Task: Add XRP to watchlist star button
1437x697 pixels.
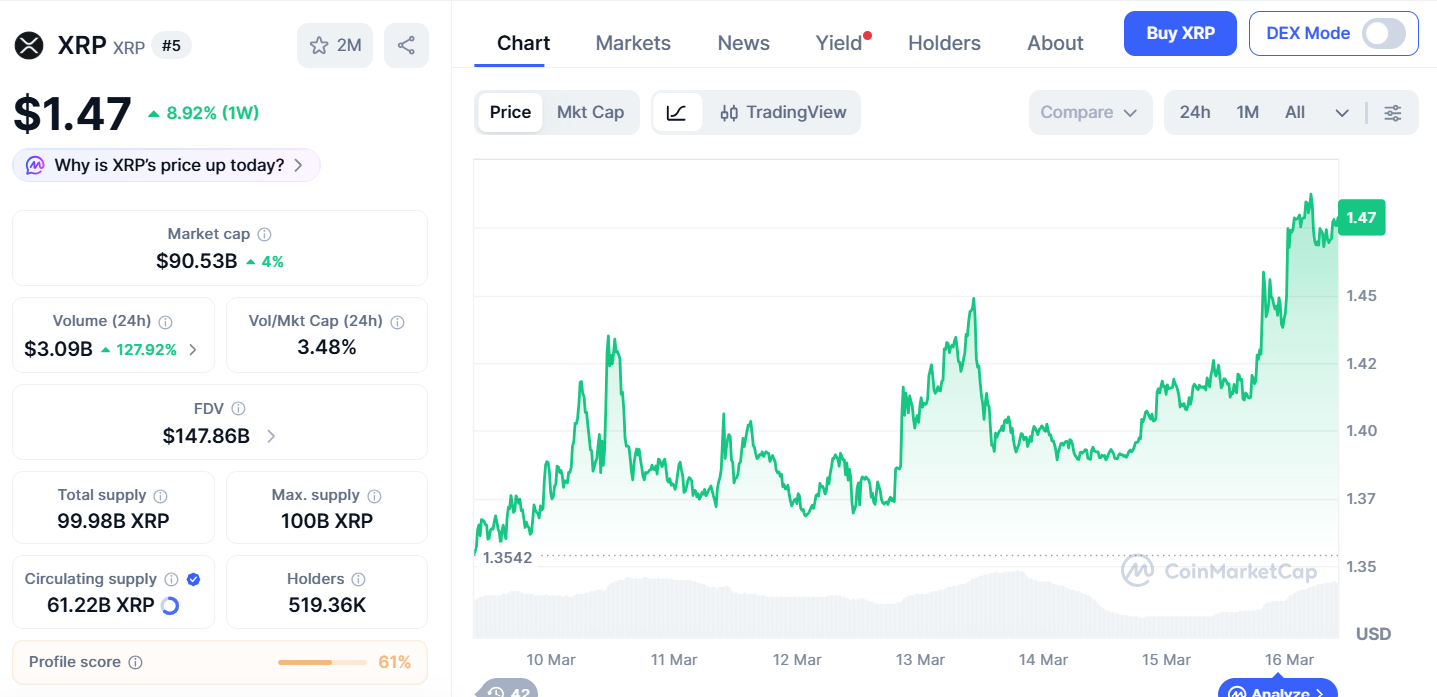Action: [335, 45]
